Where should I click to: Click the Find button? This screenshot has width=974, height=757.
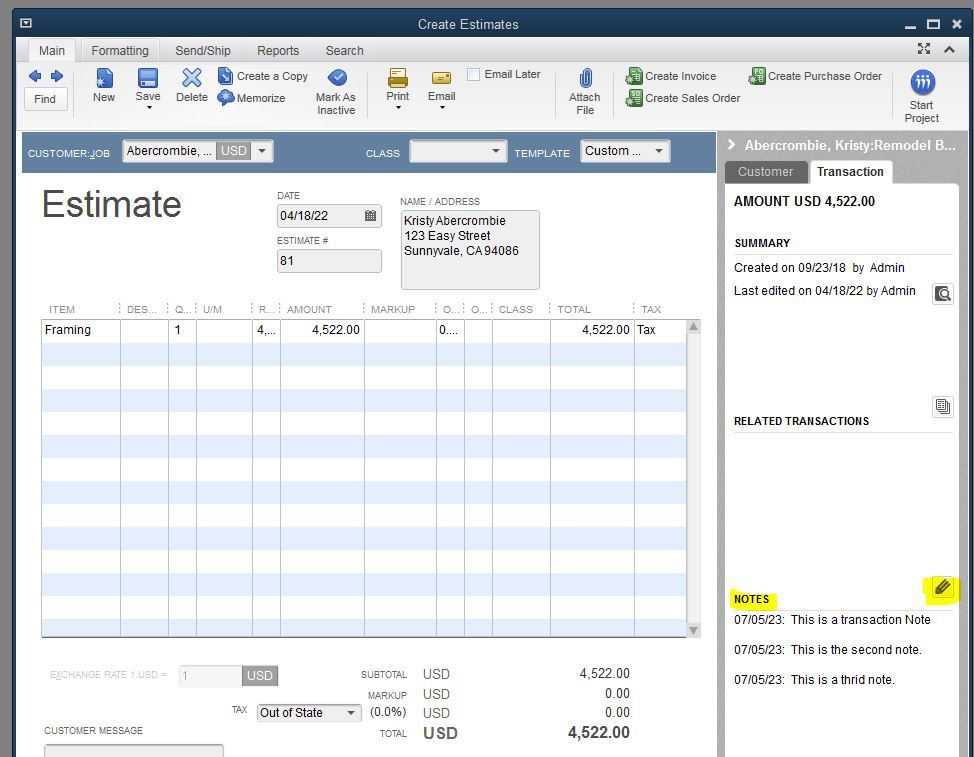point(46,99)
